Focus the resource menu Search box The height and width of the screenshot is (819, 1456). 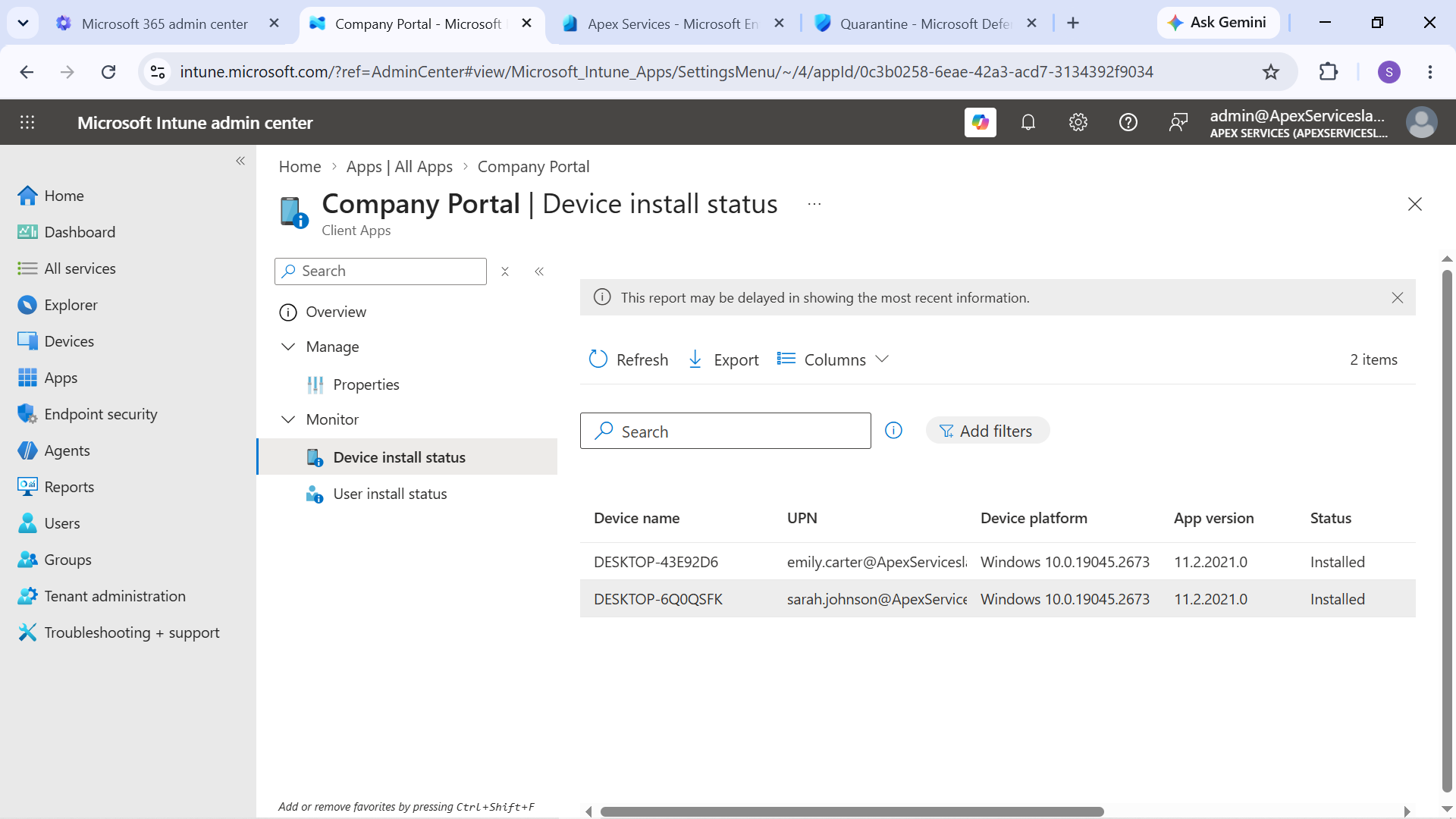point(381,271)
